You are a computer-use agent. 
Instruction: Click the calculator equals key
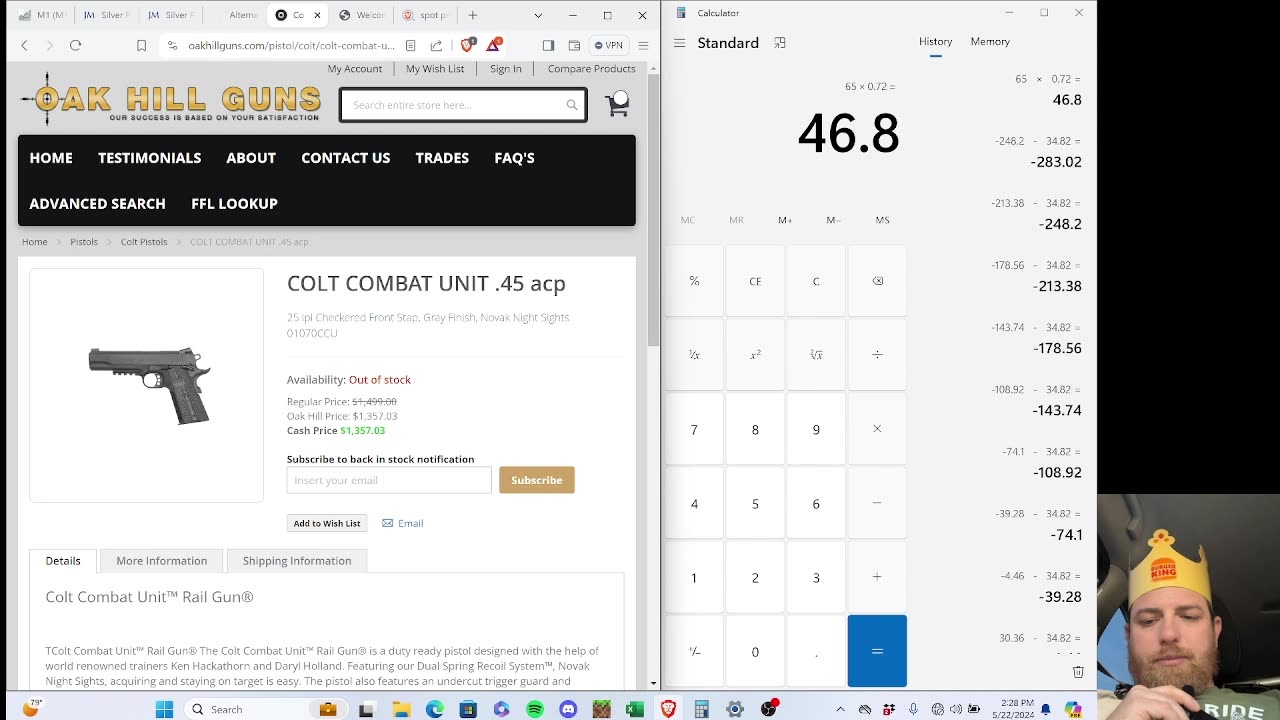(877, 651)
